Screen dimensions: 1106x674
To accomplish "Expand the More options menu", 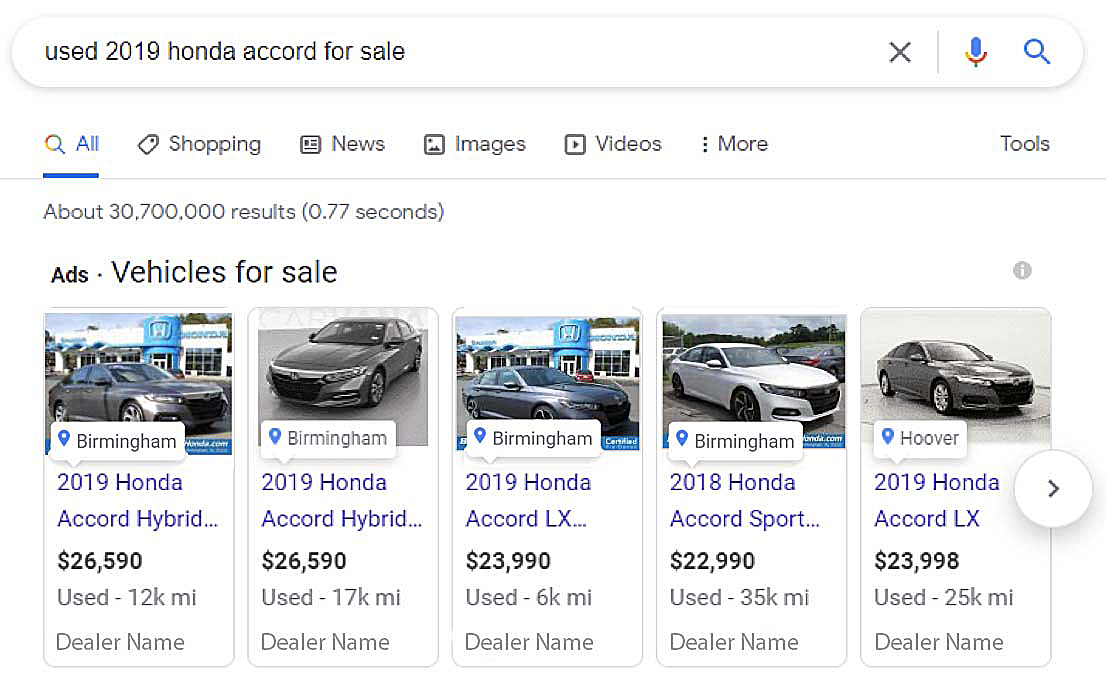I will [x=734, y=144].
